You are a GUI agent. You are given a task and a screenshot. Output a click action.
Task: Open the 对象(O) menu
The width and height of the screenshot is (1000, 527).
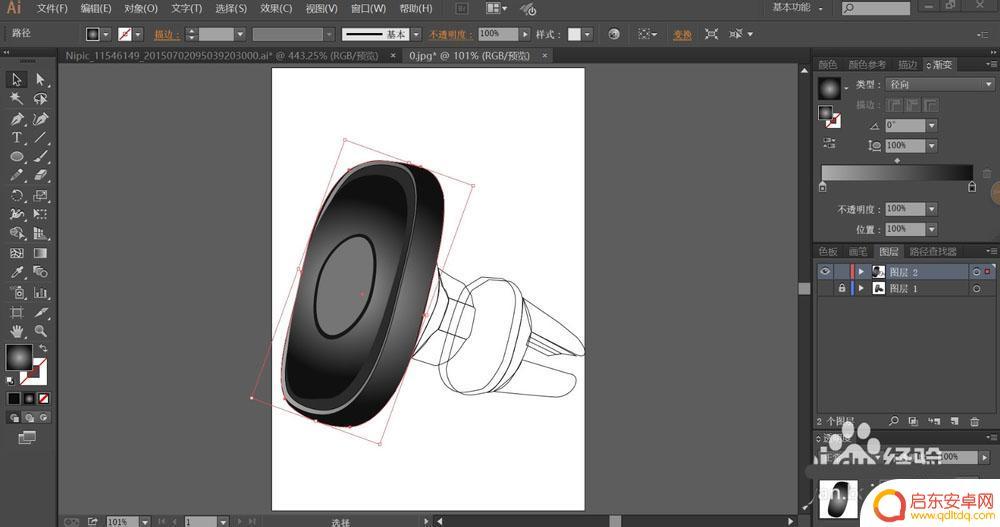click(140, 8)
